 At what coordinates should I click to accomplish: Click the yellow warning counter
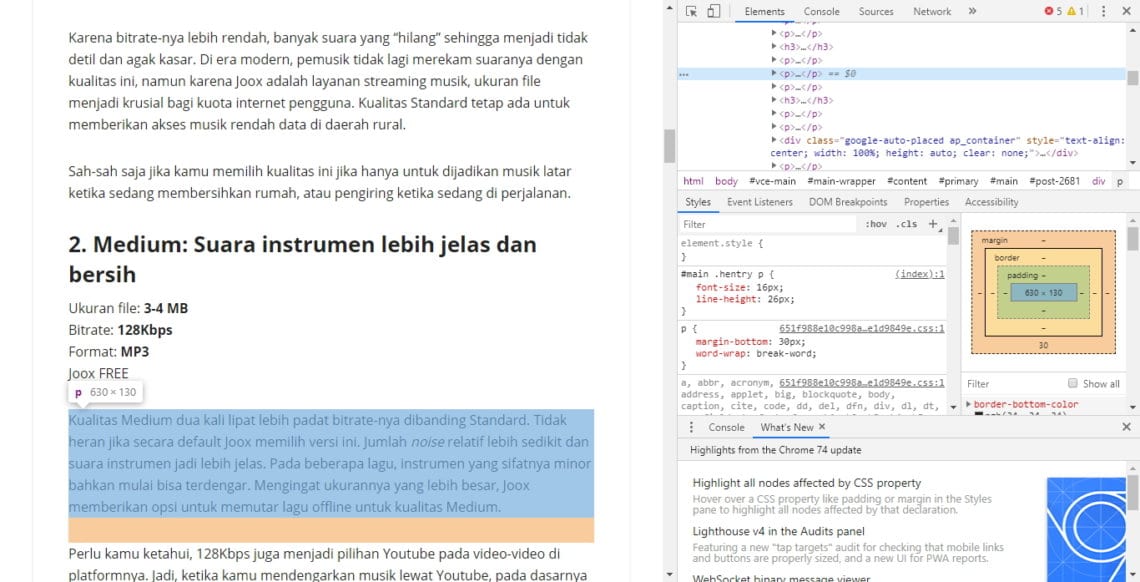click(x=1073, y=11)
